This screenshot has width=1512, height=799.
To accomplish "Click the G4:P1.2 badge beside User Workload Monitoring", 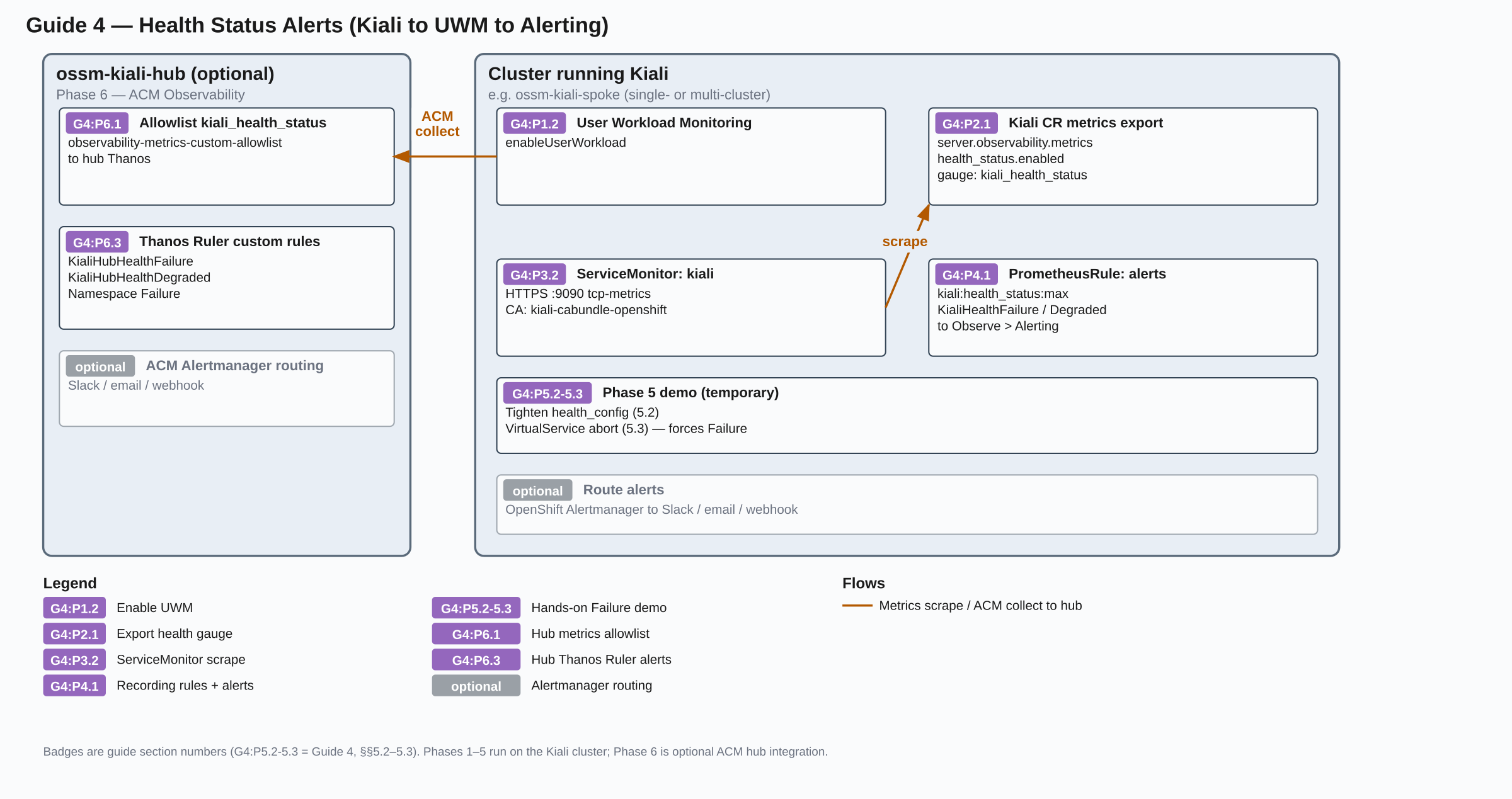I will (x=534, y=123).
